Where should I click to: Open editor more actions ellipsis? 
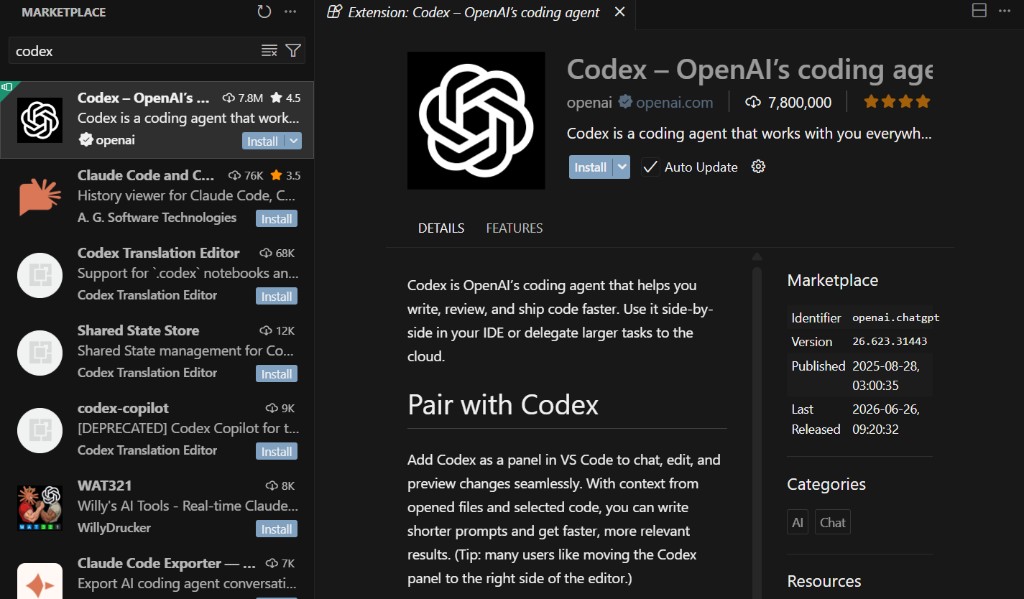pos(1004,10)
